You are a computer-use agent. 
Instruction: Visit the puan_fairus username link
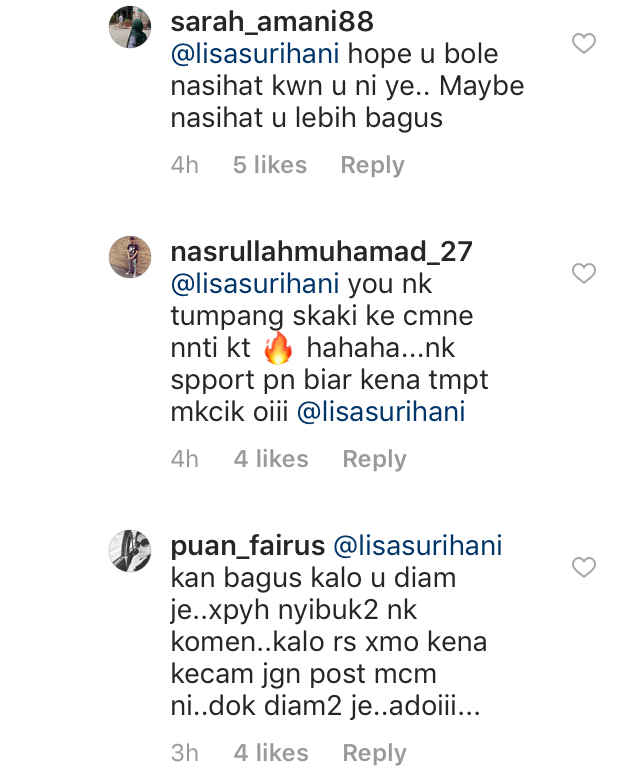click(x=248, y=546)
